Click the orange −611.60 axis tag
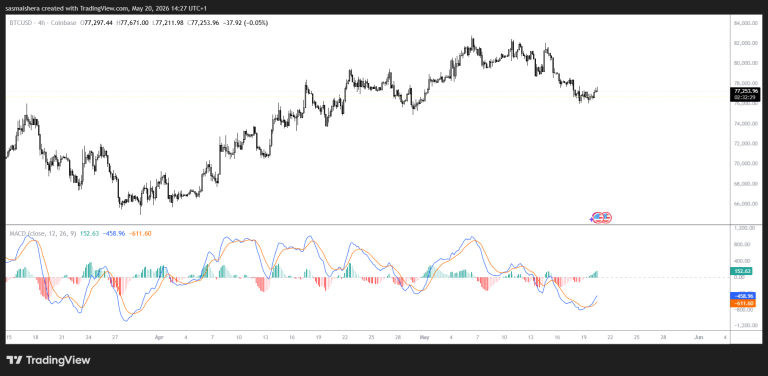Image resolution: width=768 pixels, height=376 pixels. click(743, 304)
